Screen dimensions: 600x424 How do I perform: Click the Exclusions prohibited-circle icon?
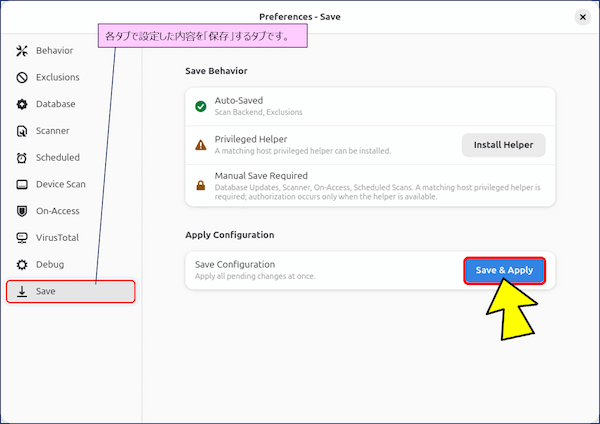[22, 77]
